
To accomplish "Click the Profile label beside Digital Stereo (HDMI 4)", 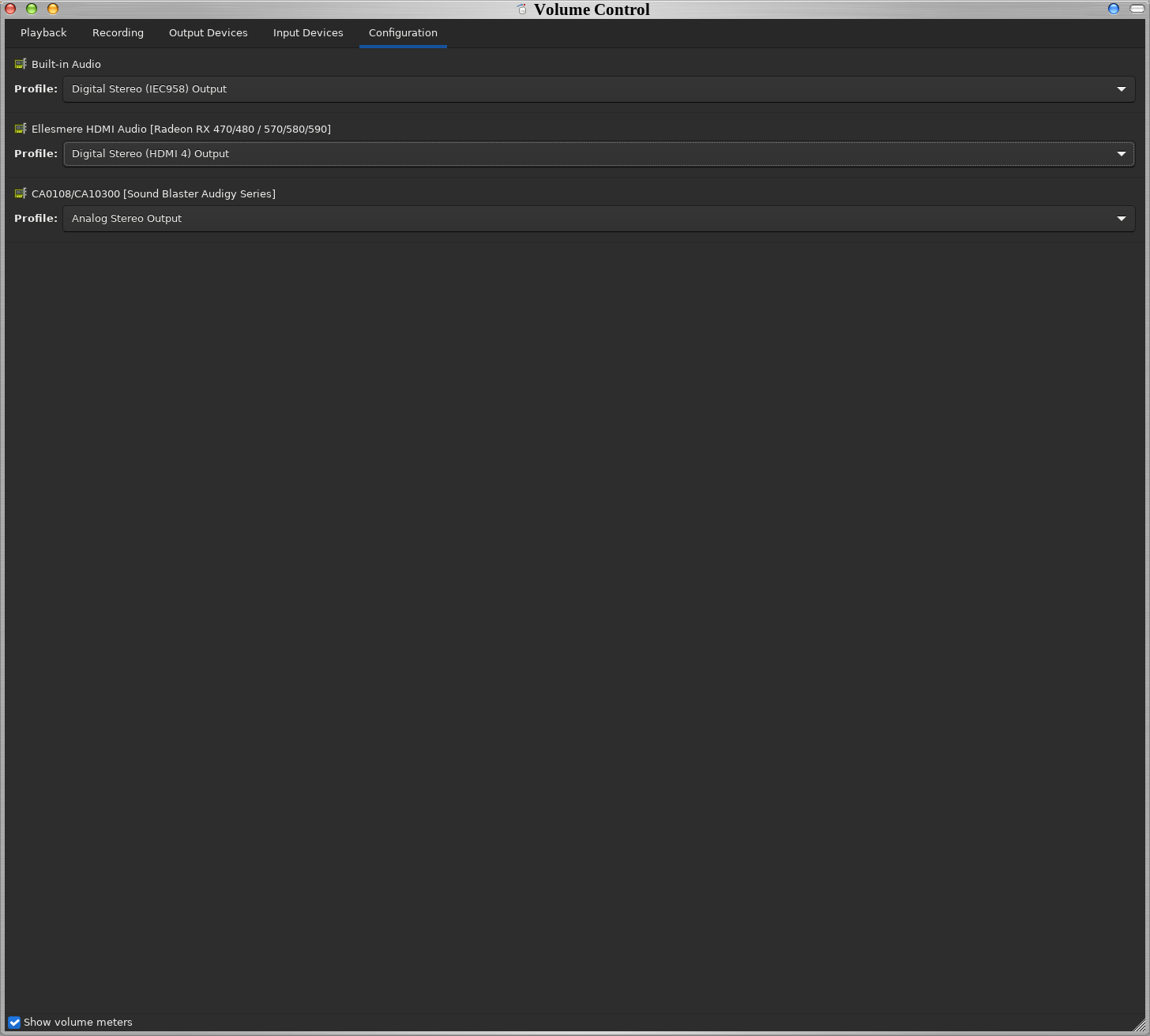I will click(36, 153).
